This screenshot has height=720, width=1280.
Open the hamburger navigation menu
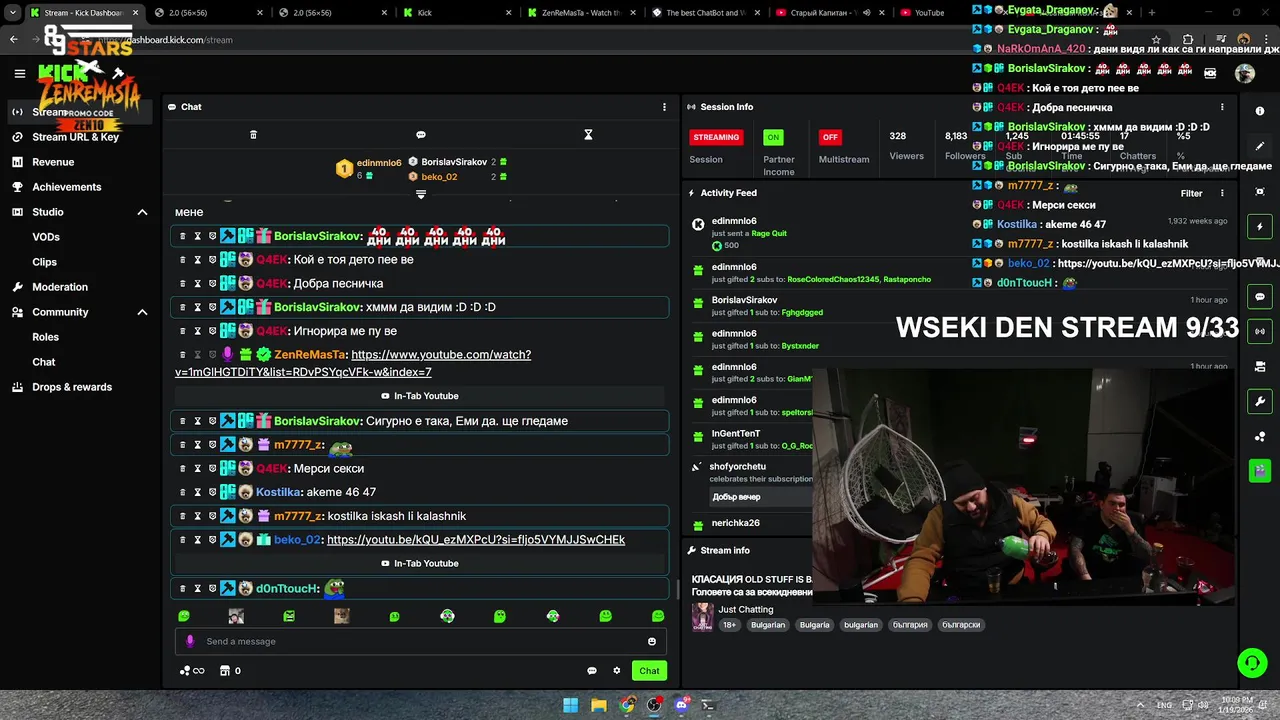pyautogui.click(x=19, y=73)
